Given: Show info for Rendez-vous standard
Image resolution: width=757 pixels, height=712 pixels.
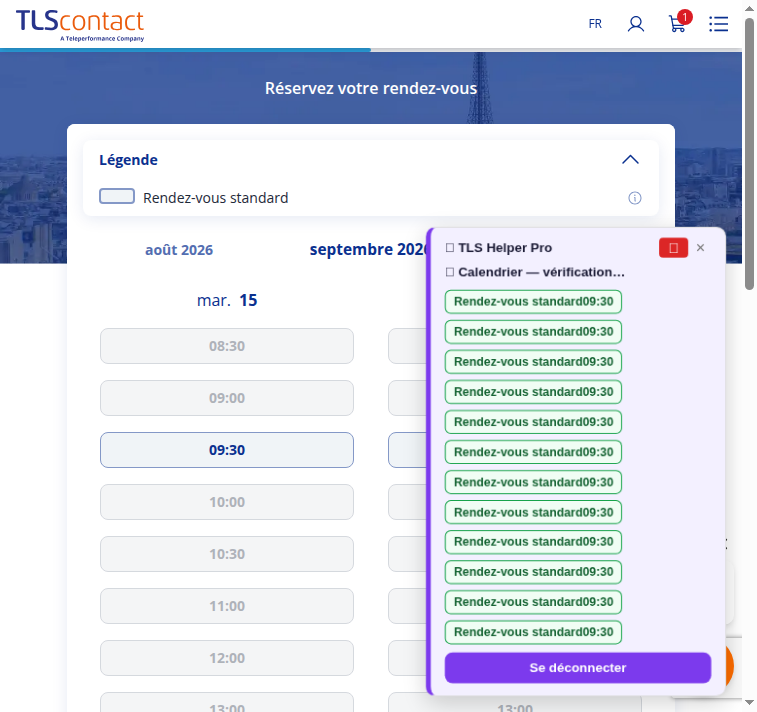Looking at the screenshot, I should coord(634,198).
